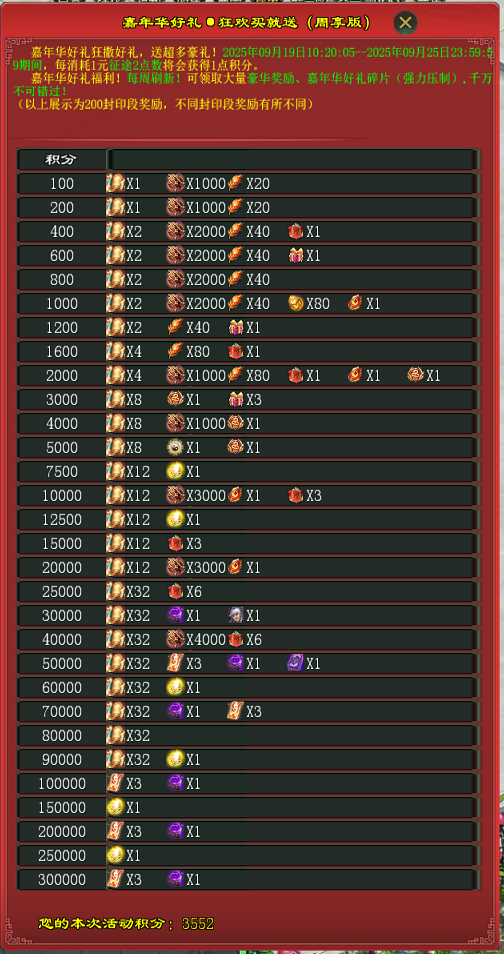The width and height of the screenshot is (504, 954).
Task: Select the pink gift box in the 600 row
Action: pyautogui.click(x=296, y=255)
